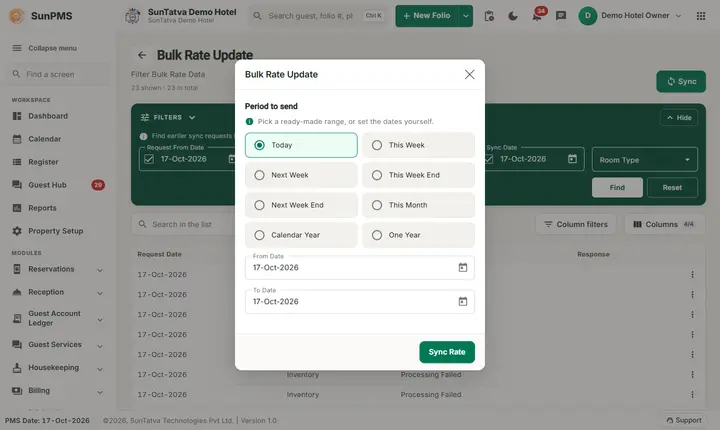Viewport: 720px width, 430px height.
Task: Open Property Setup from the sidebar
Action: click(x=56, y=231)
